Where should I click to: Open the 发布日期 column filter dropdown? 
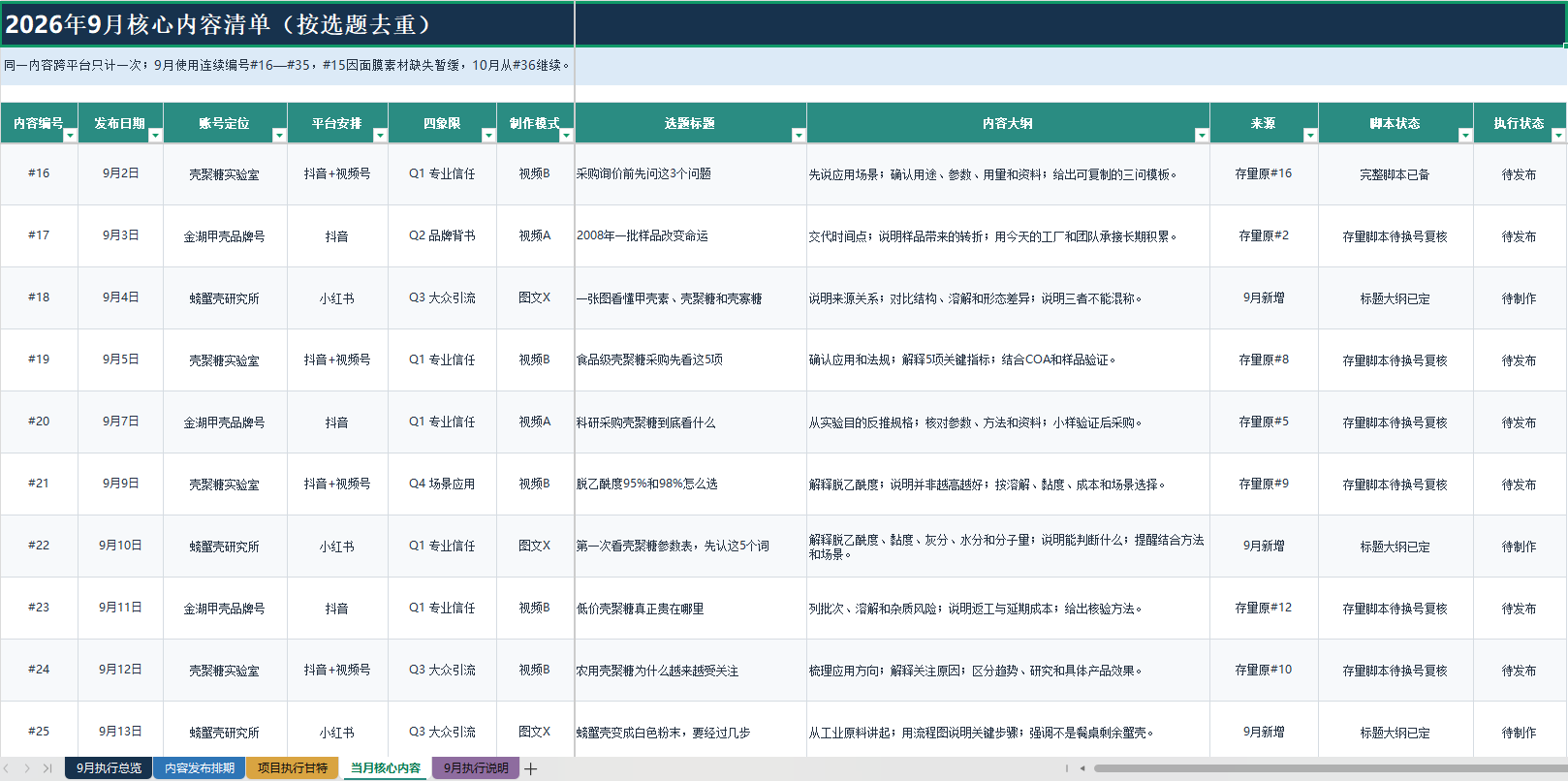[155, 136]
